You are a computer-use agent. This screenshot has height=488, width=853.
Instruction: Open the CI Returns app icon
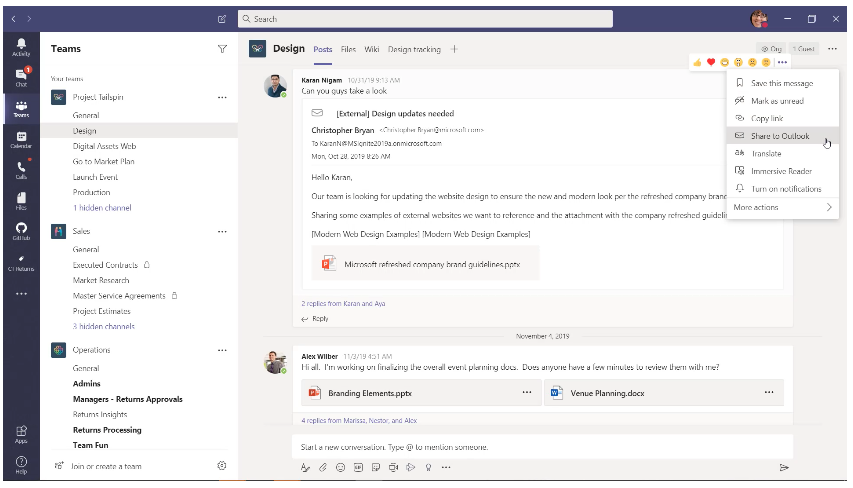(x=21, y=262)
